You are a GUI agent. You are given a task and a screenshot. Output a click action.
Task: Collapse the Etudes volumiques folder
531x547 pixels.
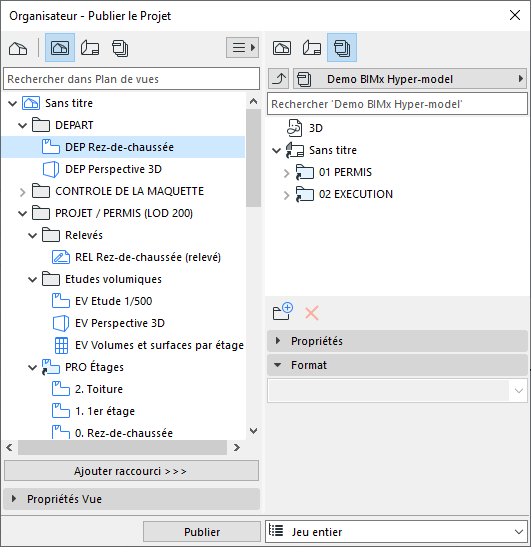tap(32, 279)
